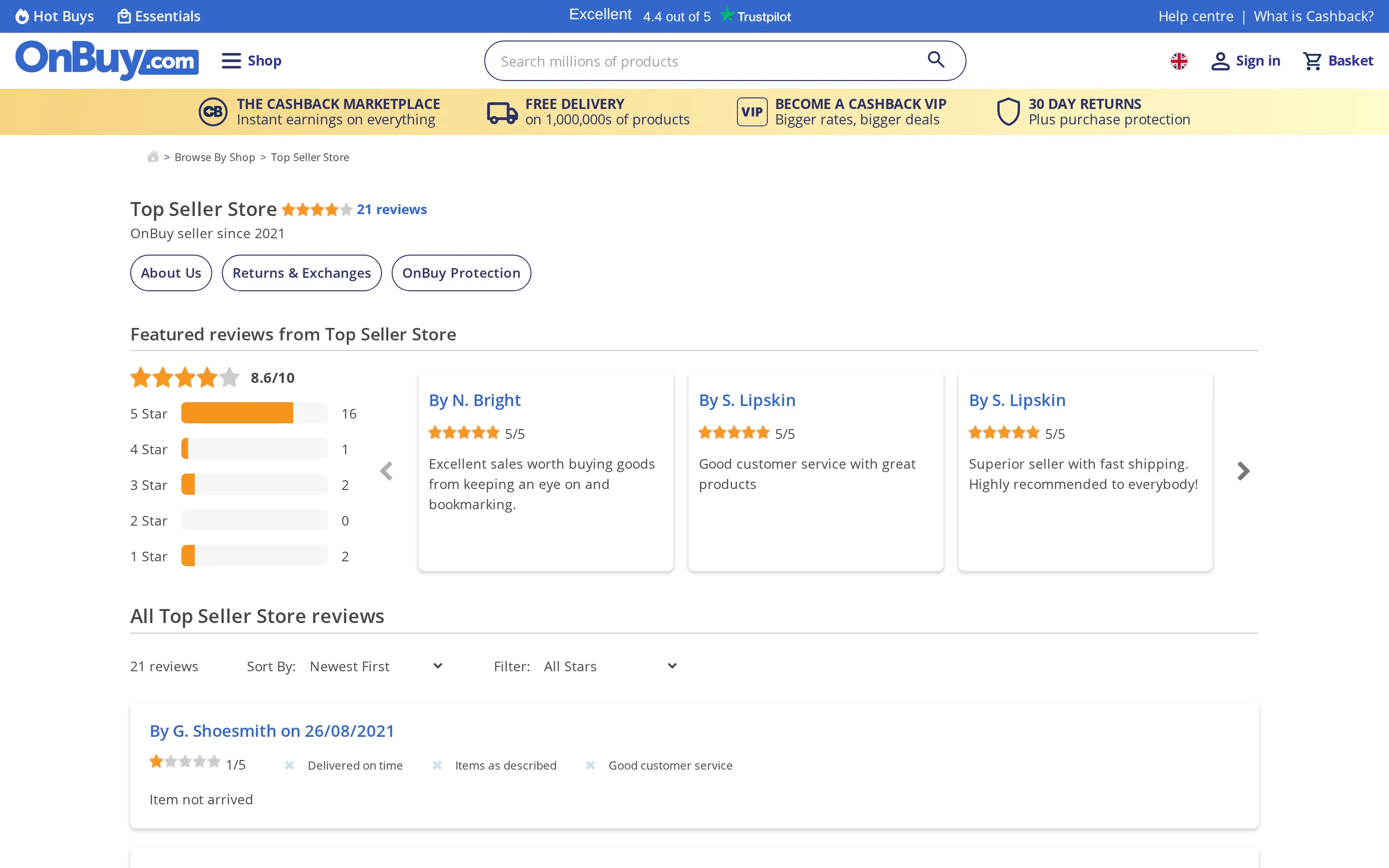Click the sign in user avatar icon
The height and width of the screenshot is (868, 1389).
coord(1220,61)
